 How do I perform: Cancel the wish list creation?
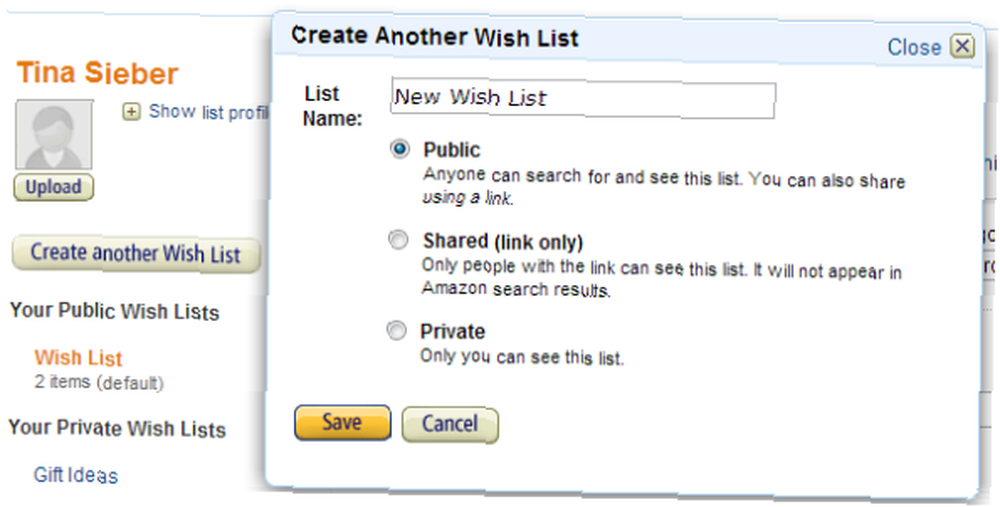[x=450, y=424]
